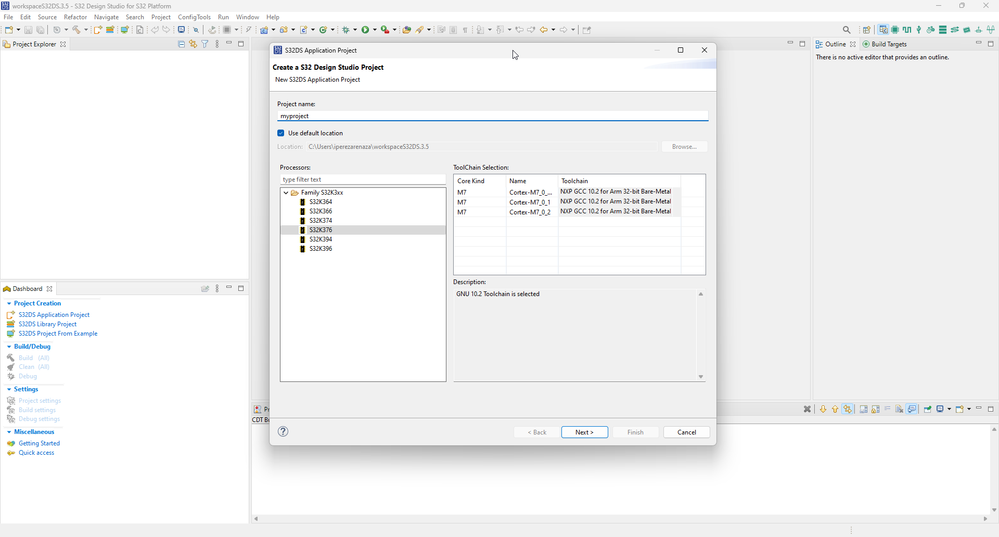999x537 pixels.
Task: Open the New file dropdown arrow
Action: click(18, 29)
